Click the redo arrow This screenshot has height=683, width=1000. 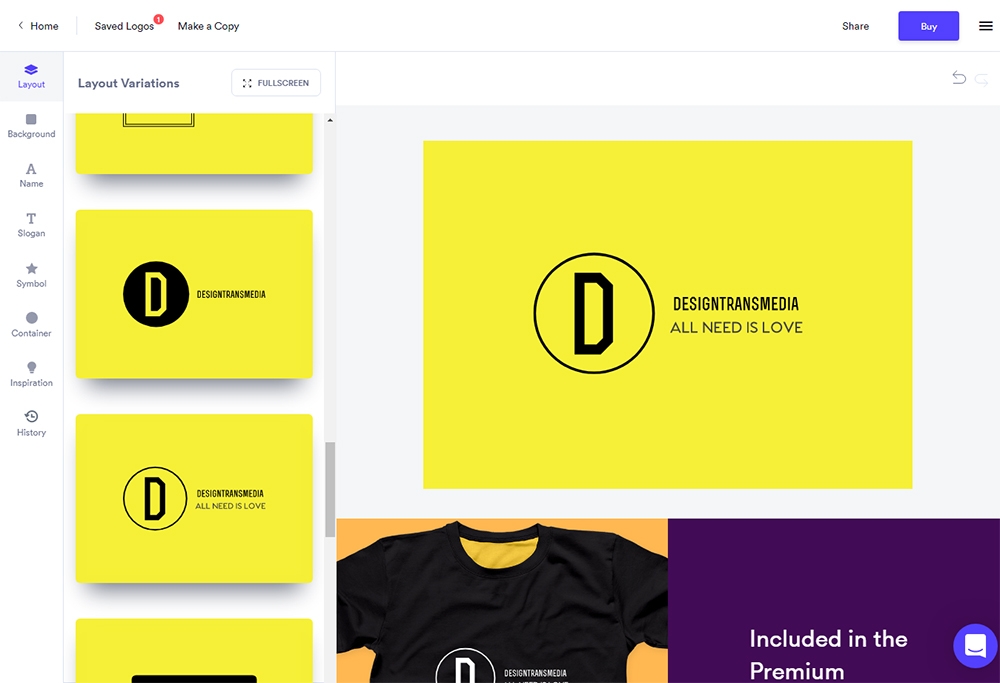point(982,79)
